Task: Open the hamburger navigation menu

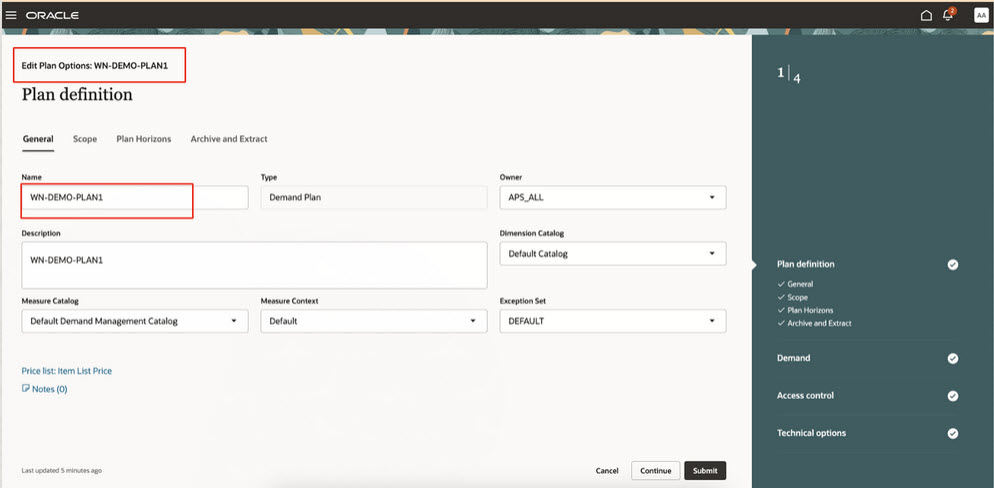Action: [x=11, y=15]
